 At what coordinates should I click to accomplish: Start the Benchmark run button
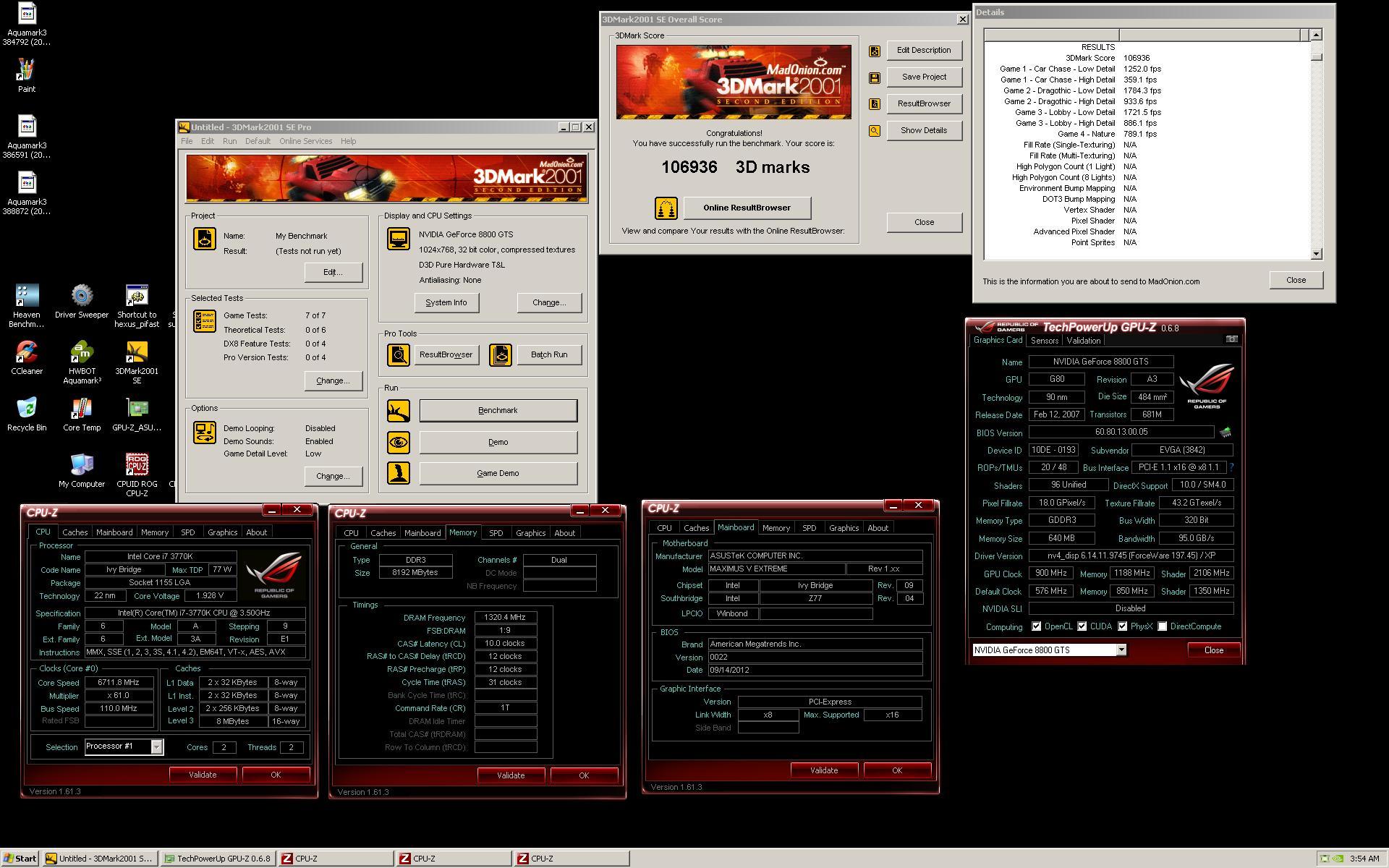pyautogui.click(x=498, y=411)
